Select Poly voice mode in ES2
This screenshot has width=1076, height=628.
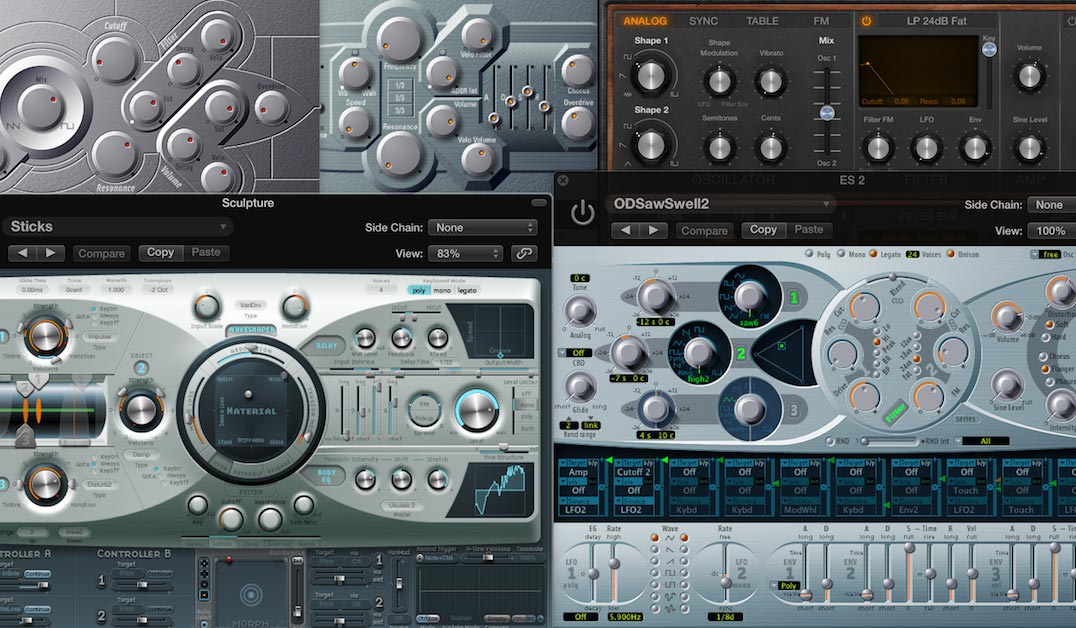pos(809,254)
